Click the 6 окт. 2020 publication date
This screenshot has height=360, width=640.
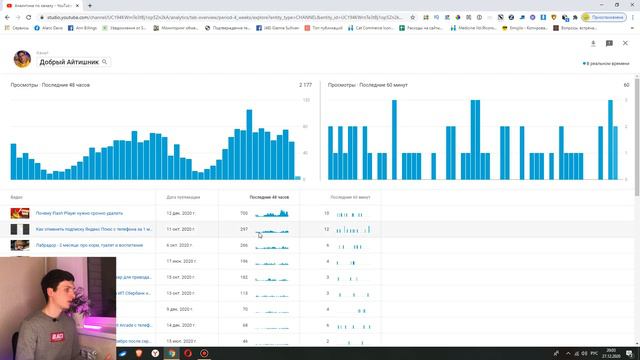[x=179, y=245]
